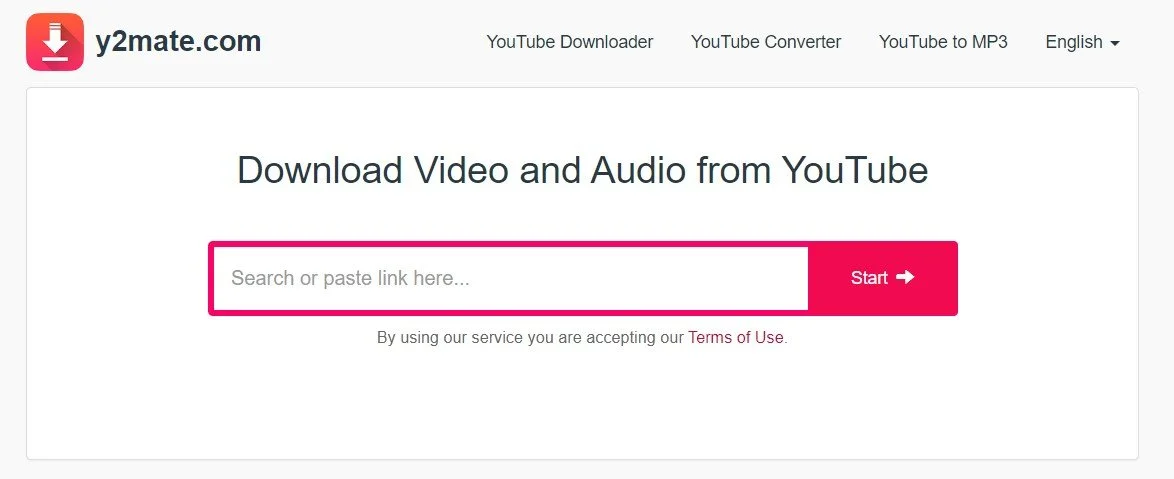
Task: Click the 'Download Video and Audio from YouTube' heading
Action: [583, 170]
